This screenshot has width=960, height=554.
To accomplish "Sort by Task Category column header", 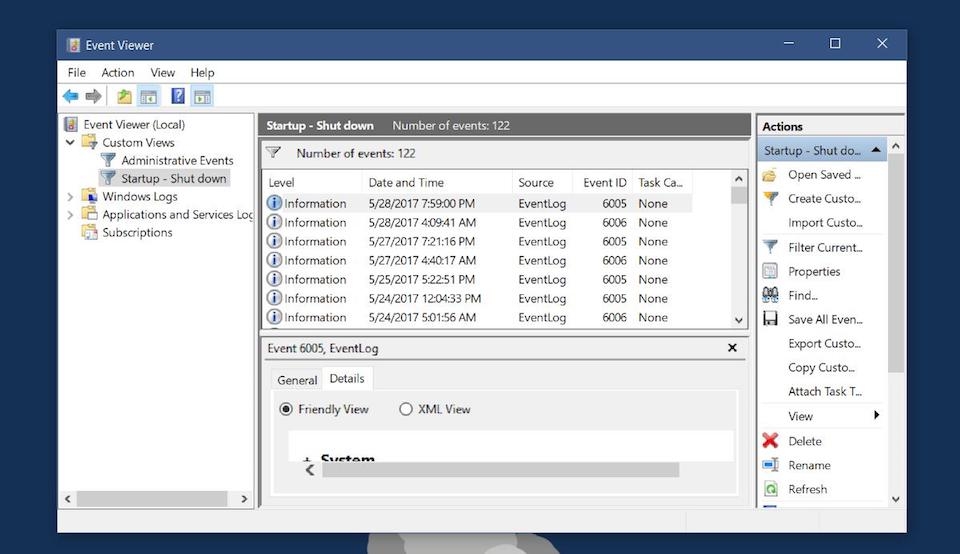I will [662, 182].
